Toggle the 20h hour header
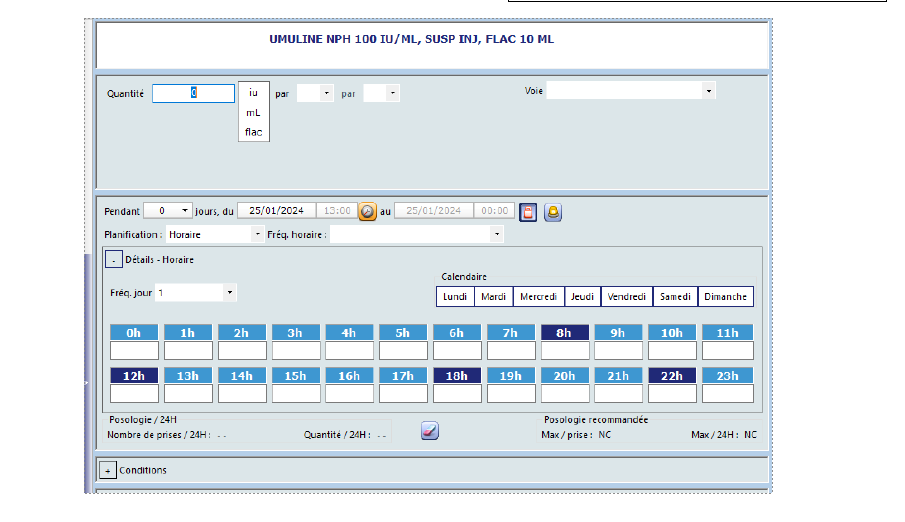Viewport: 905px width, 522px height. 564,376
